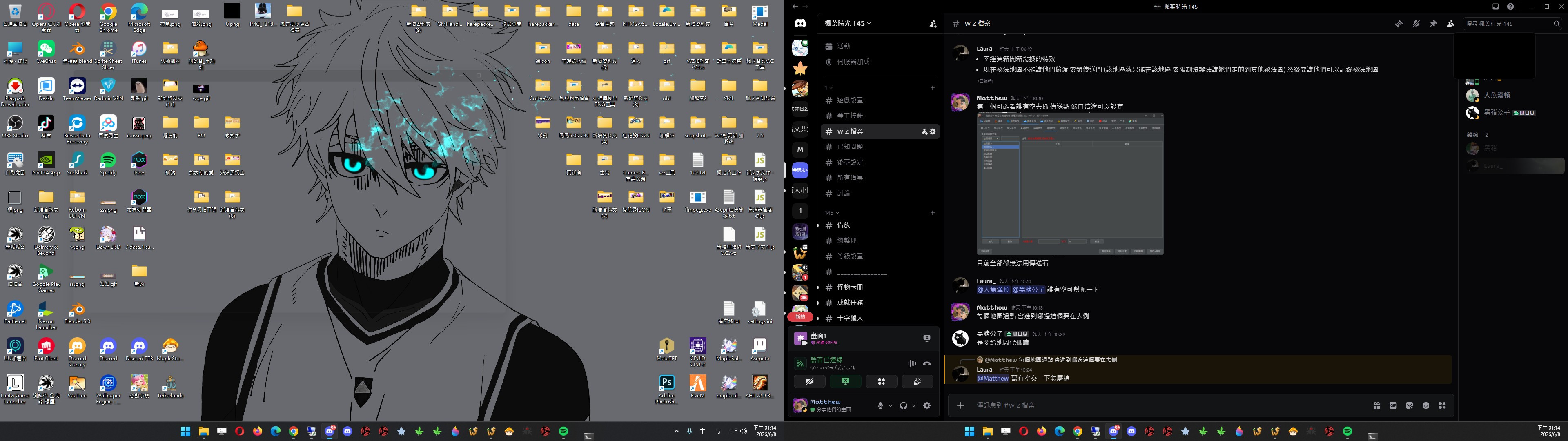1568x441 pixels.
Task: Click Windows Start button on left taskbar
Action: pyautogui.click(x=185, y=431)
